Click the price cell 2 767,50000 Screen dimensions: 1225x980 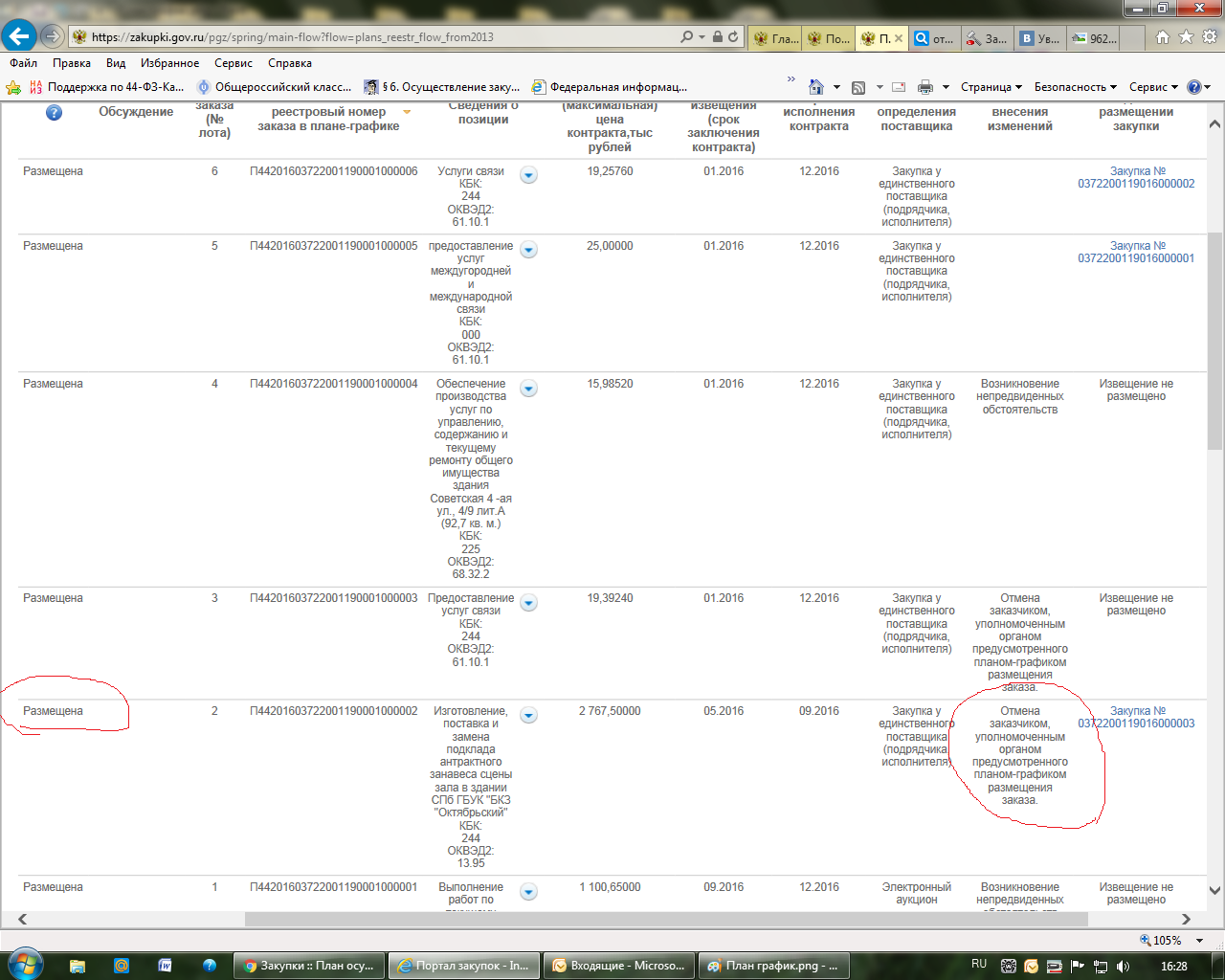tap(610, 711)
